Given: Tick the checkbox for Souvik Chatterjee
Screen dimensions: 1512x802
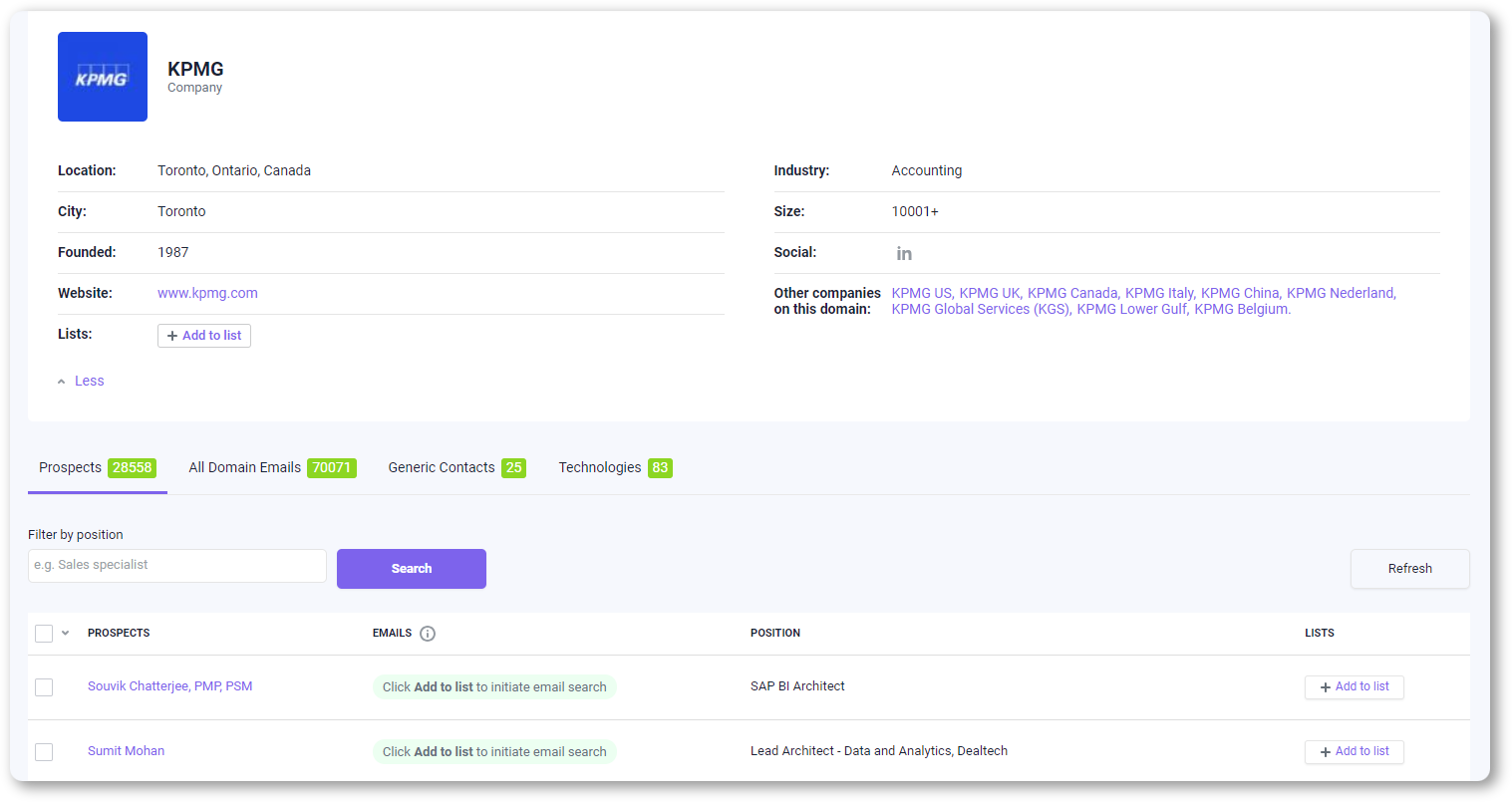Looking at the screenshot, I should pyautogui.click(x=44, y=687).
